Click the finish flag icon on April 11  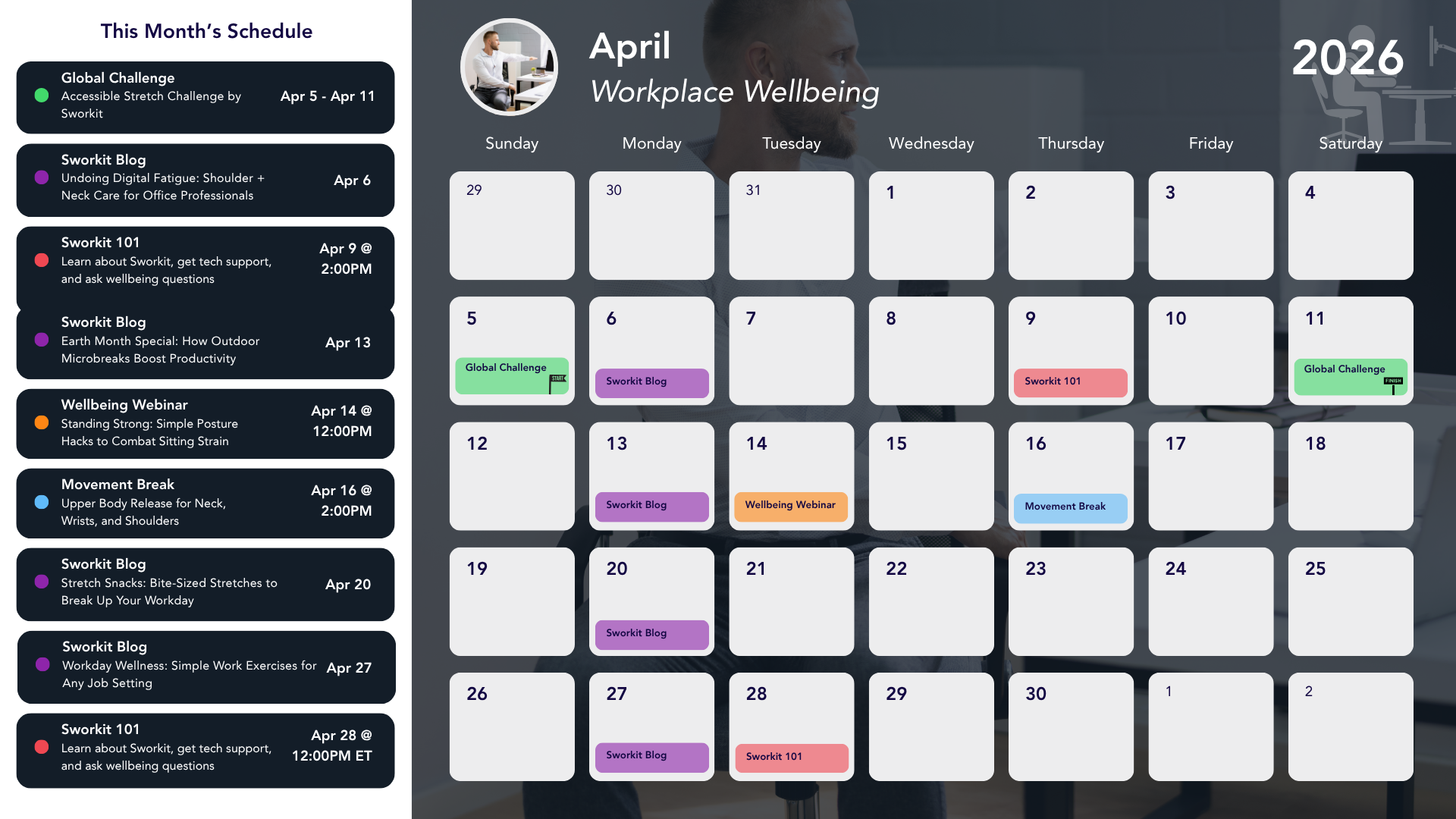point(1393,385)
